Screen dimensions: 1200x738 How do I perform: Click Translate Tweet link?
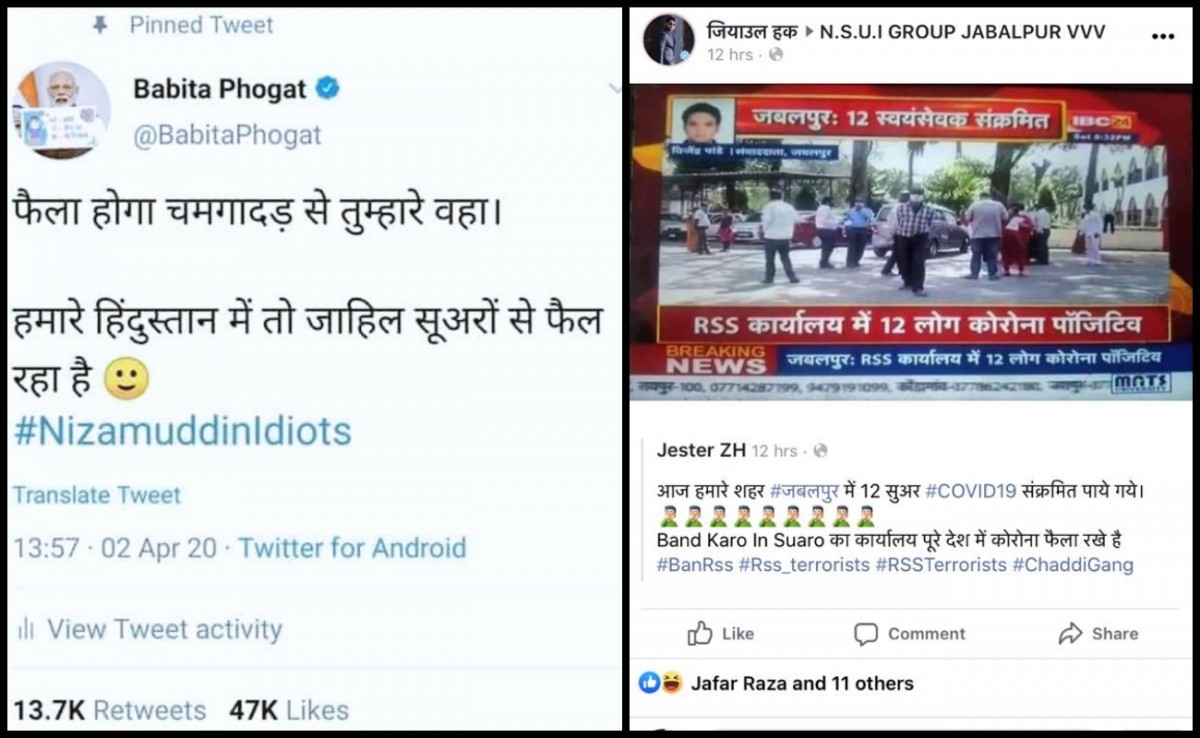pyautogui.click(x=97, y=495)
